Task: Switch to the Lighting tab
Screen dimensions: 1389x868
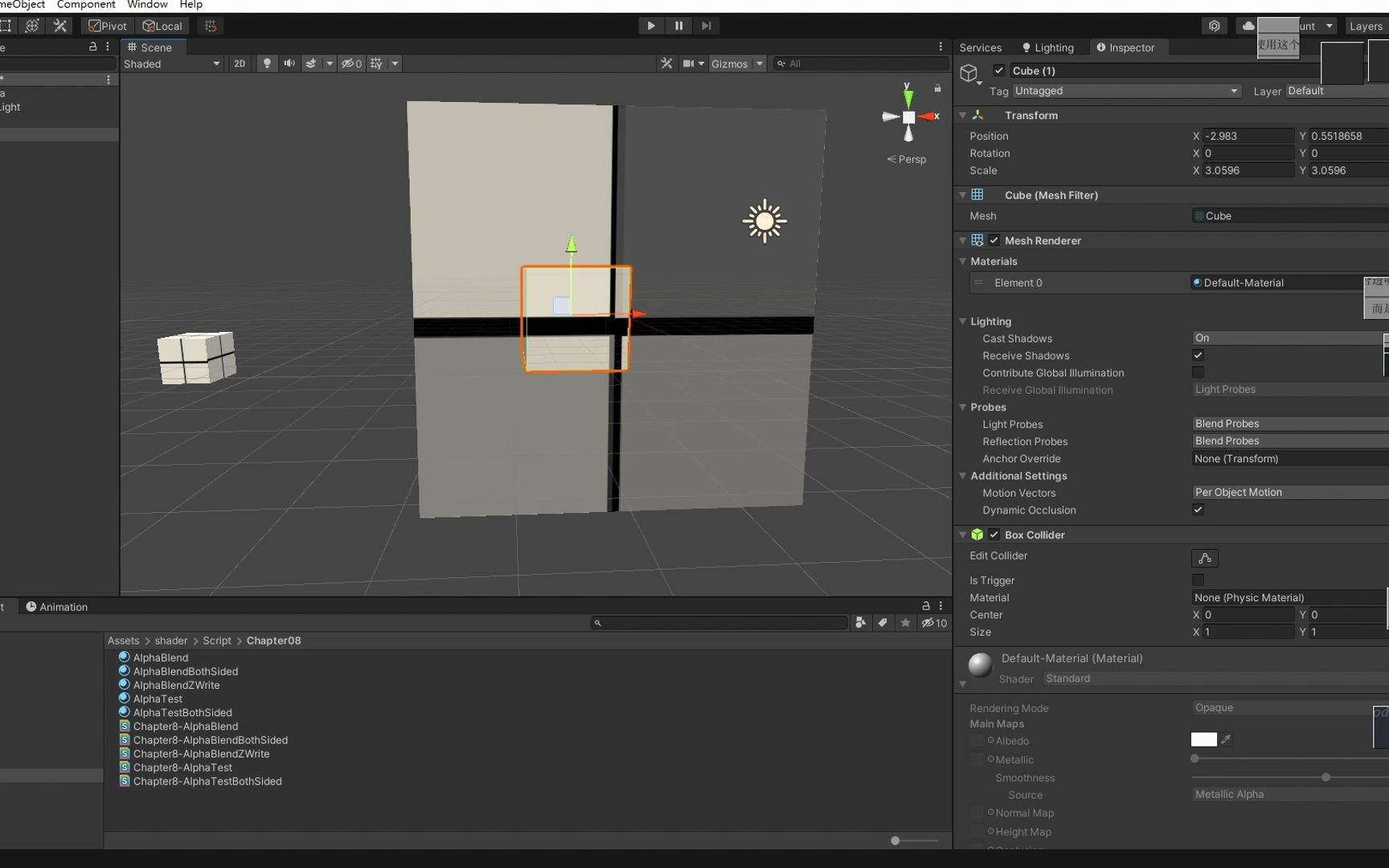Action: click(x=1047, y=47)
